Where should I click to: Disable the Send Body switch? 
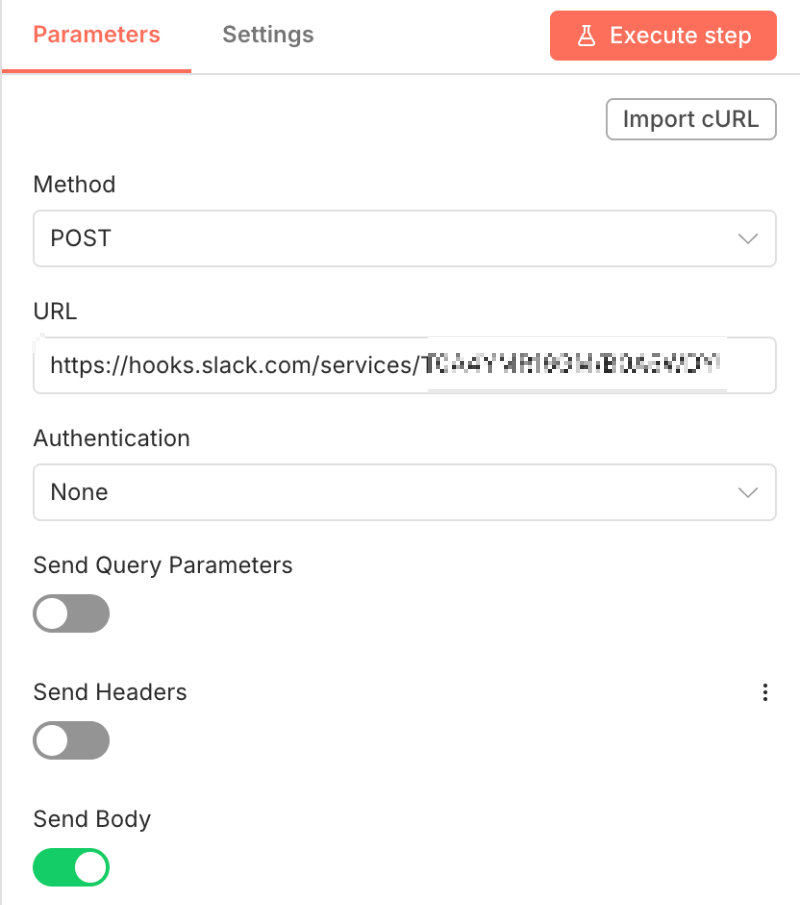[x=71, y=867]
